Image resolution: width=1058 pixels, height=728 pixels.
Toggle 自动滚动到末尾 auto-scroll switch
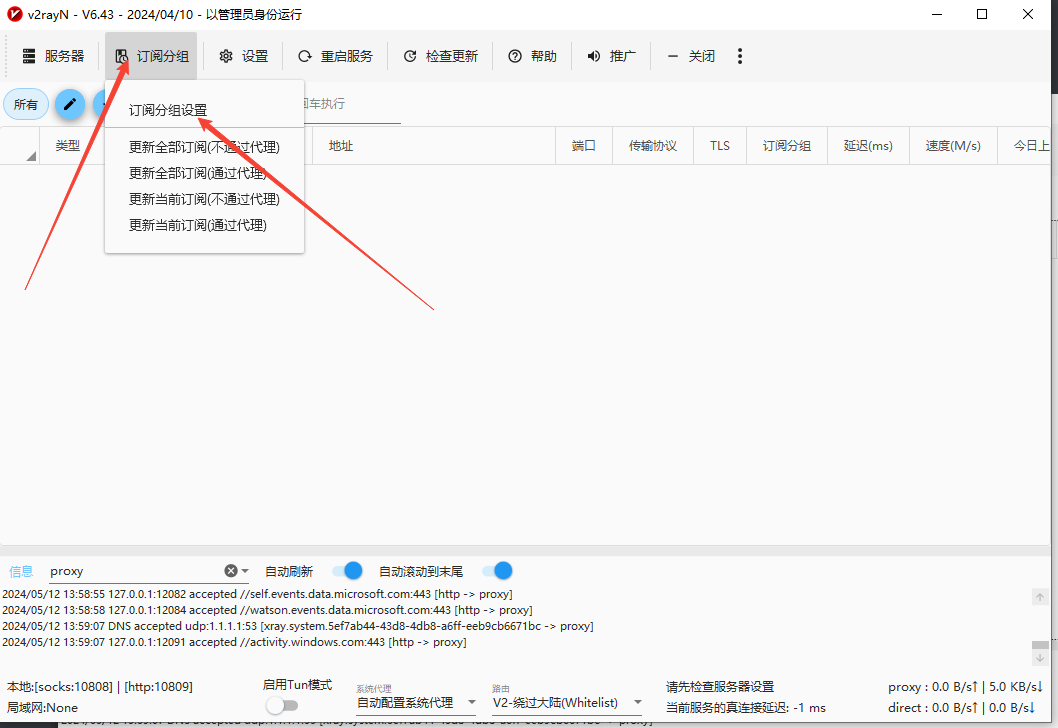[497, 571]
